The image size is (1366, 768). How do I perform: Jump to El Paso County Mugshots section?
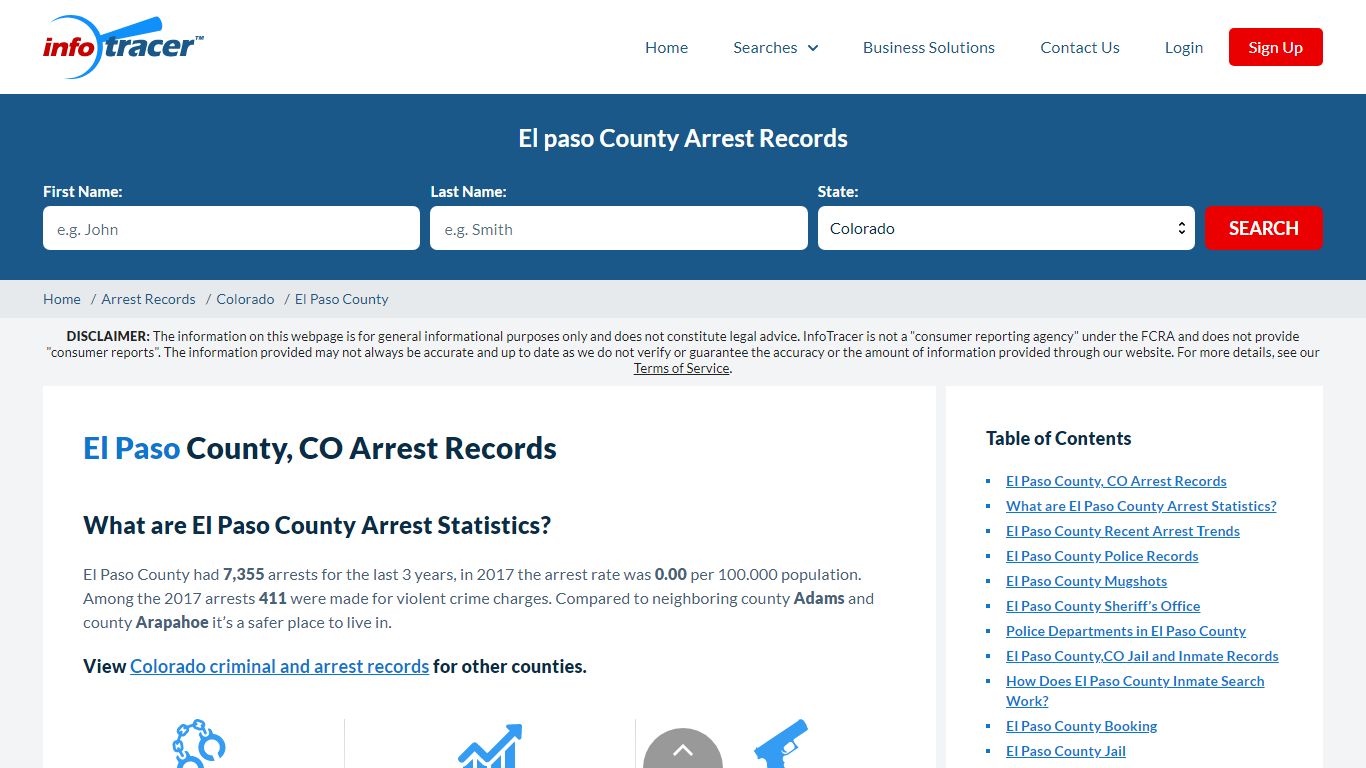click(x=1086, y=581)
